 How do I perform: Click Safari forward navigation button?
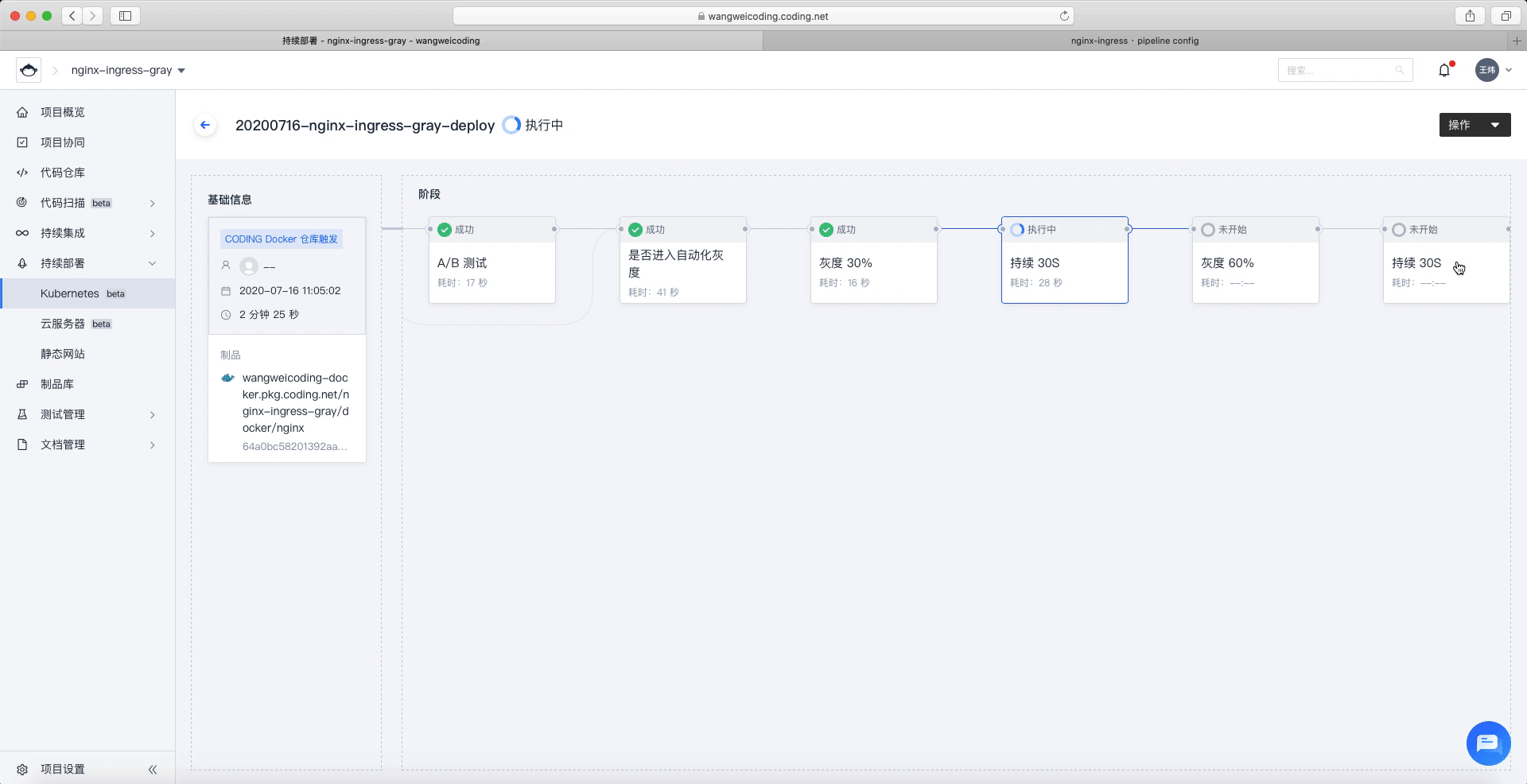(92, 16)
